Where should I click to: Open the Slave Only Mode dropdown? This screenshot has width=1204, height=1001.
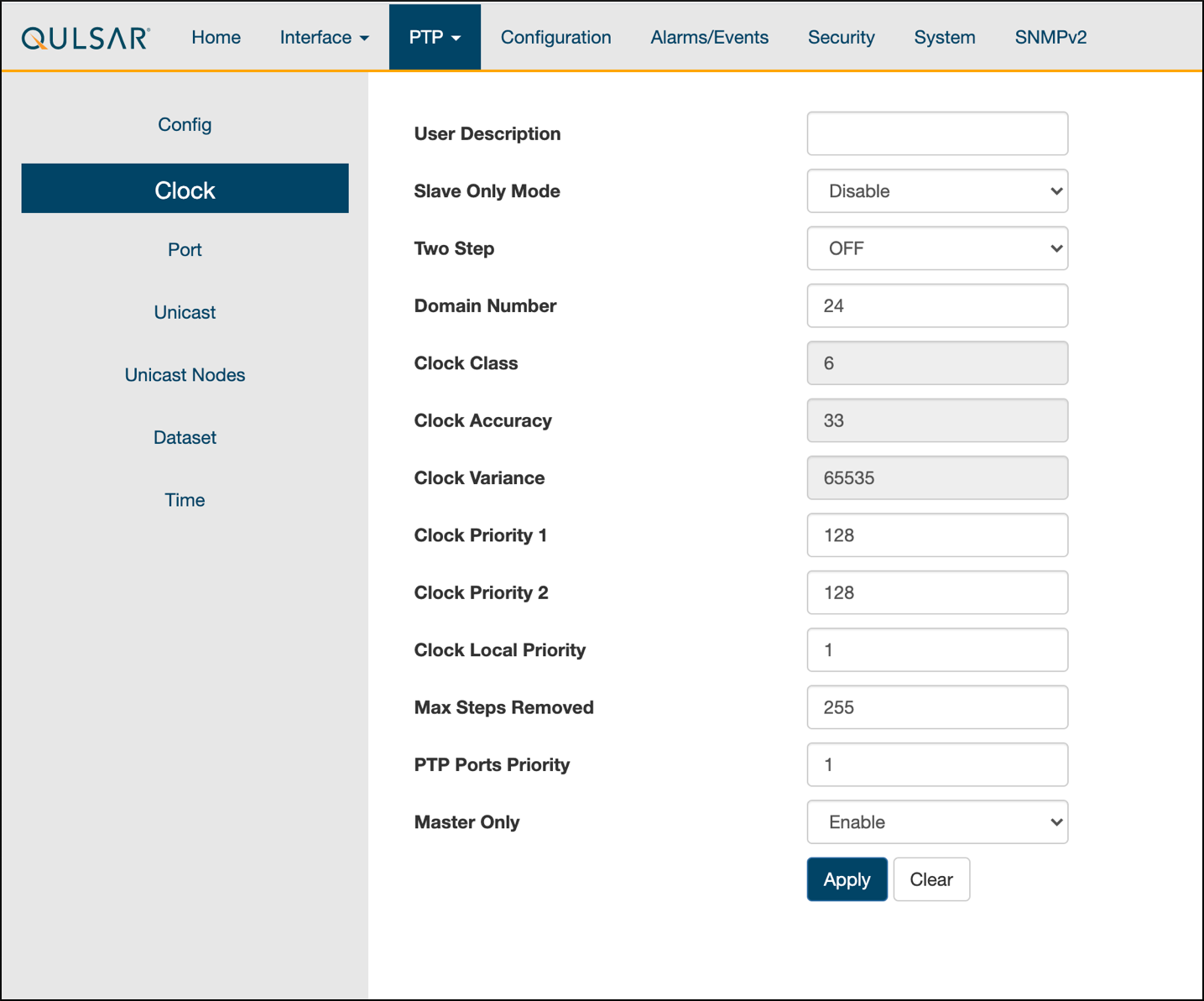click(936, 191)
